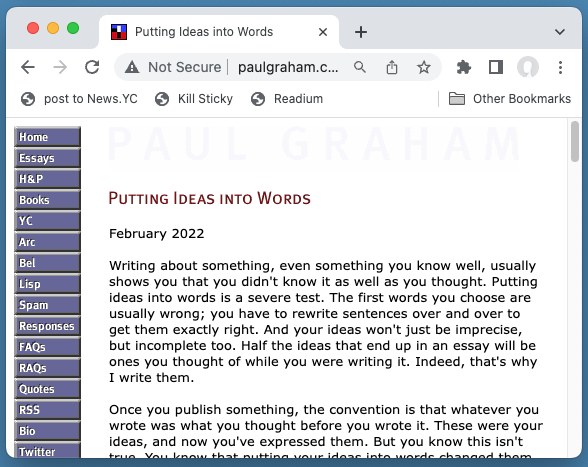
Task: Open the Extensions puzzle icon
Action: [x=464, y=68]
